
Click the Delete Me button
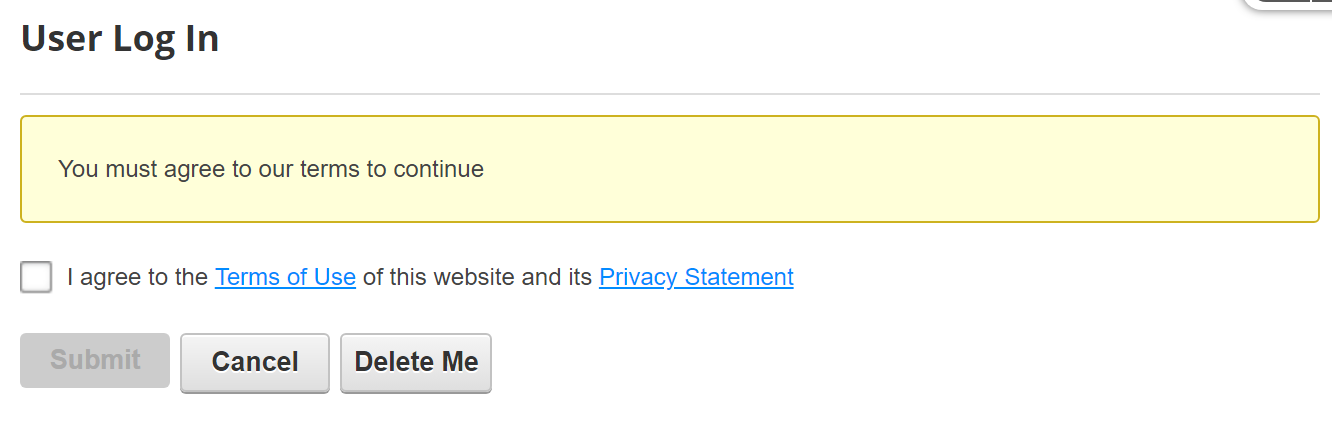416,362
